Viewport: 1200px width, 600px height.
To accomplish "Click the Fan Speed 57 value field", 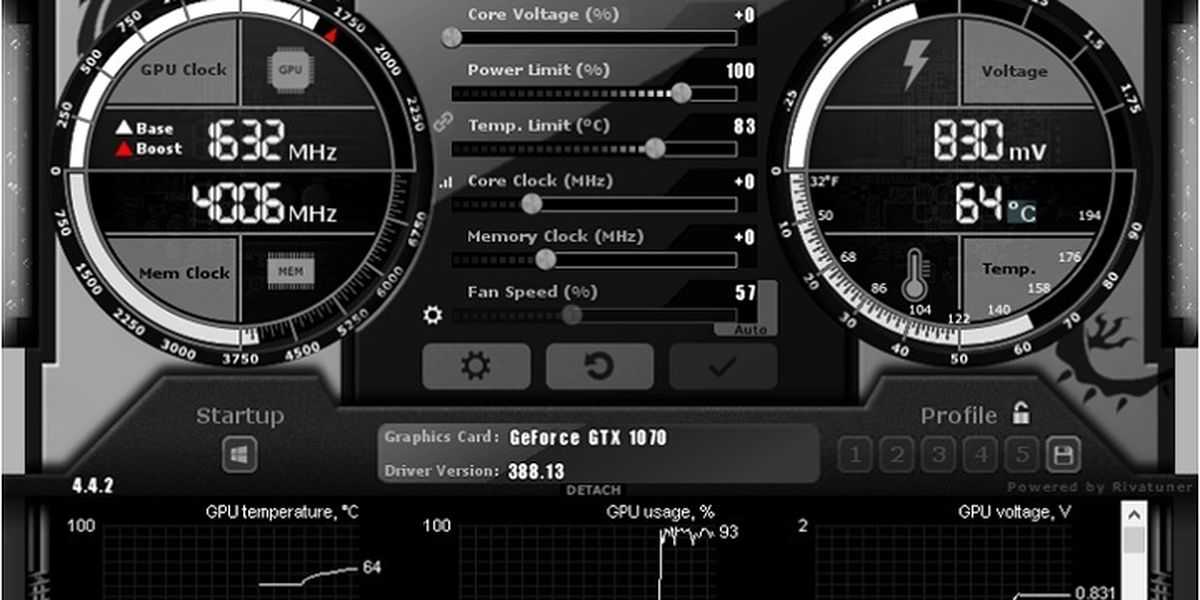I will pyautogui.click(x=745, y=293).
